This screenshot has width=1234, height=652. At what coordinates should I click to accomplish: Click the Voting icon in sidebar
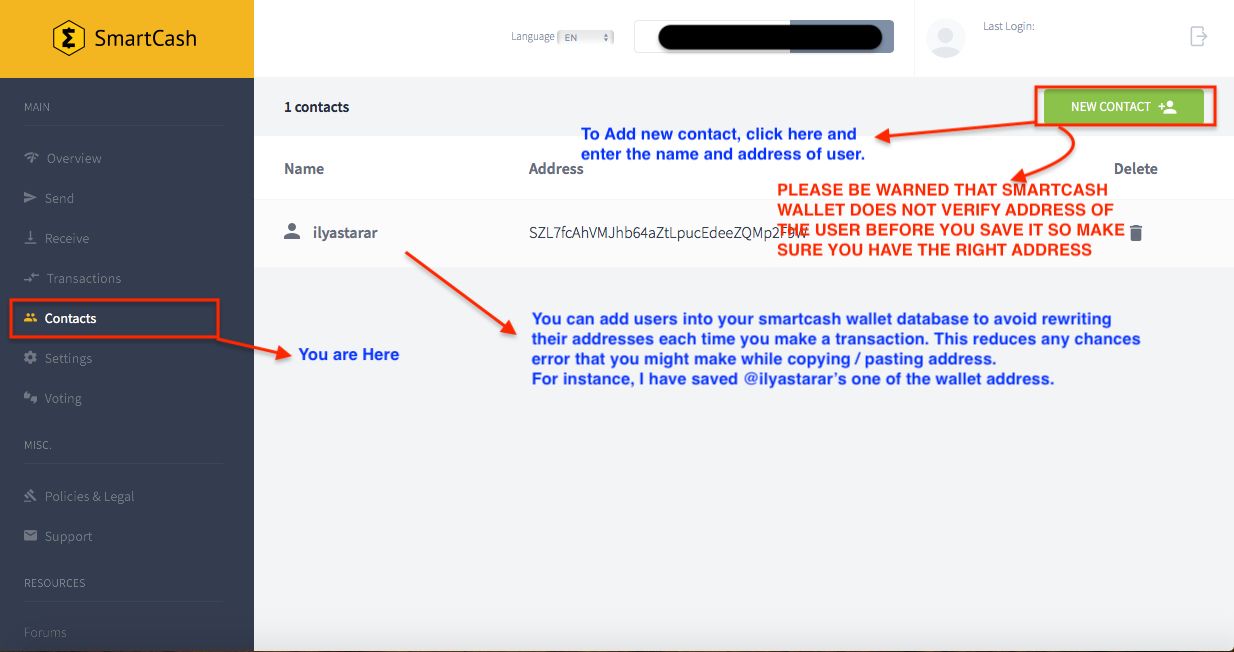pyautogui.click(x=30, y=398)
